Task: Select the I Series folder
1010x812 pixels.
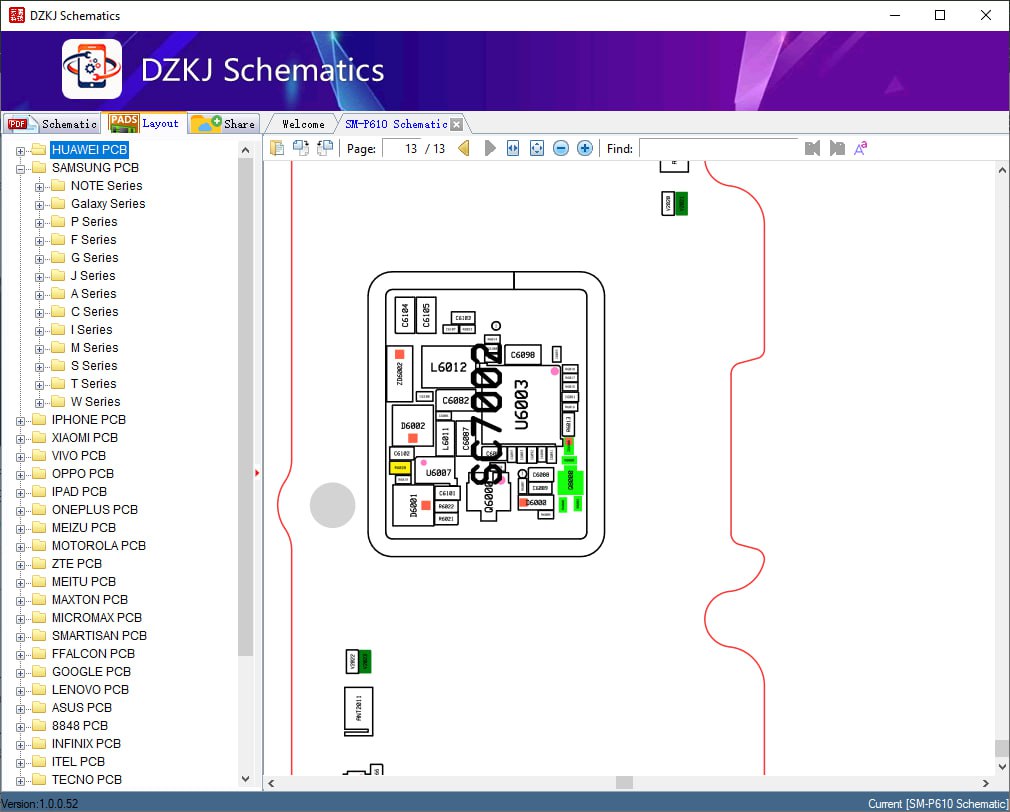Action: click(x=91, y=330)
